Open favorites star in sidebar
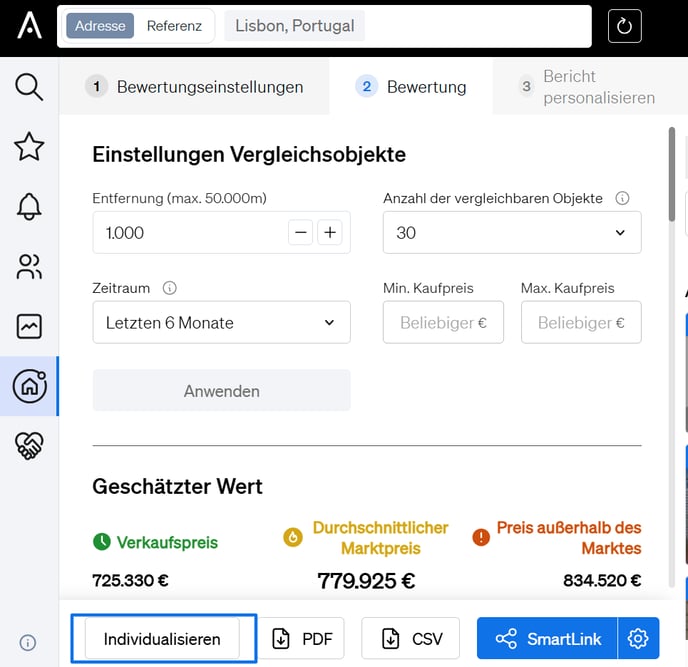688x667 pixels. coord(29,147)
